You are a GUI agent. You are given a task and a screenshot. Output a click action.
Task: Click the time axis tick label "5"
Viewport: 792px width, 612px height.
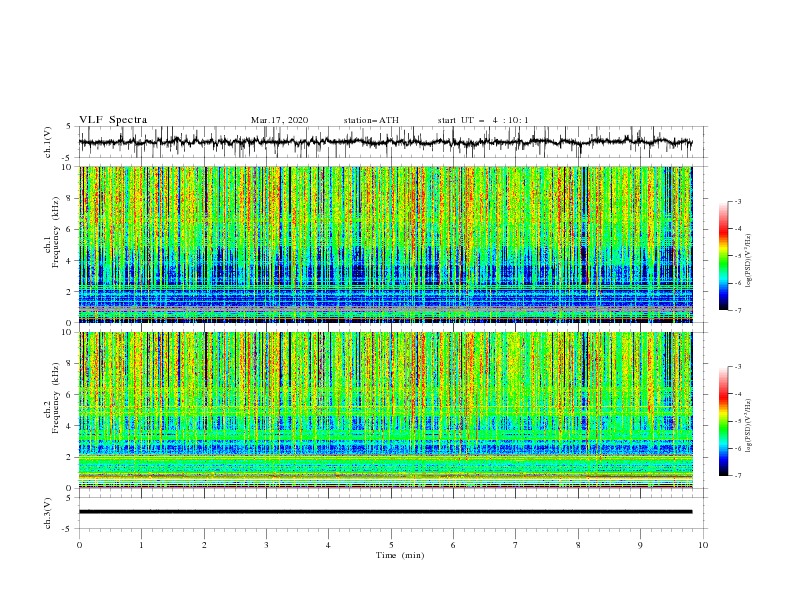tap(391, 545)
